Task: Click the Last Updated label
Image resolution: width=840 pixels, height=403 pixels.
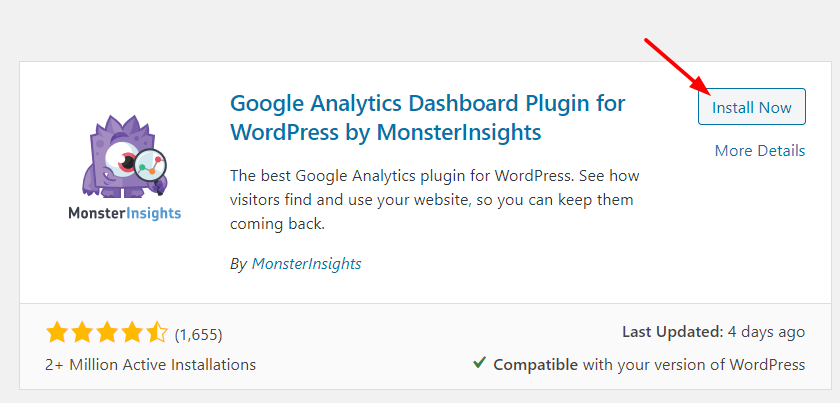Action: (673, 332)
